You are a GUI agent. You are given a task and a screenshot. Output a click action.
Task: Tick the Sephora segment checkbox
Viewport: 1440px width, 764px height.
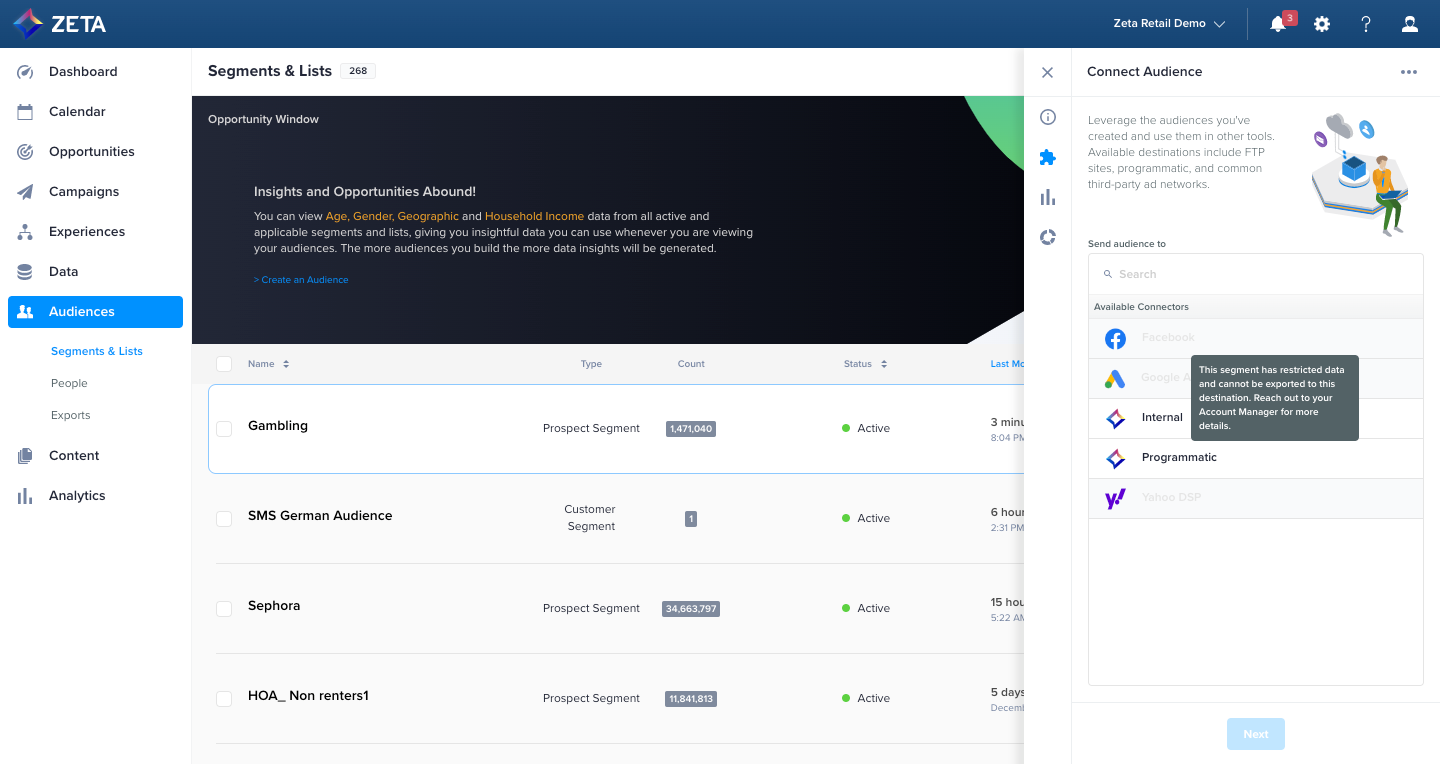pyautogui.click(x=224, y=608)
